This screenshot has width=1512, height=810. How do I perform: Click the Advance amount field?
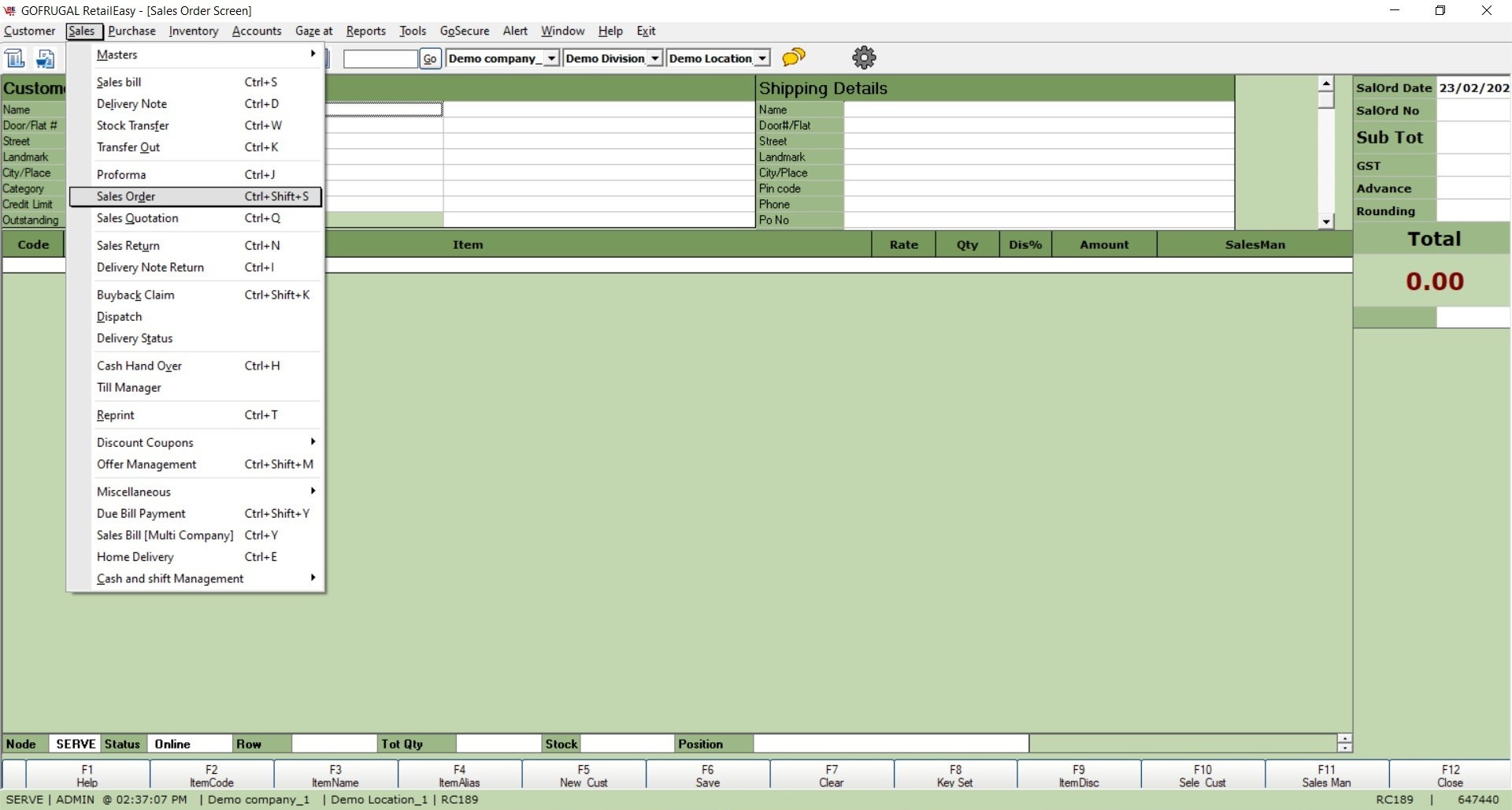click(1473, 188)
